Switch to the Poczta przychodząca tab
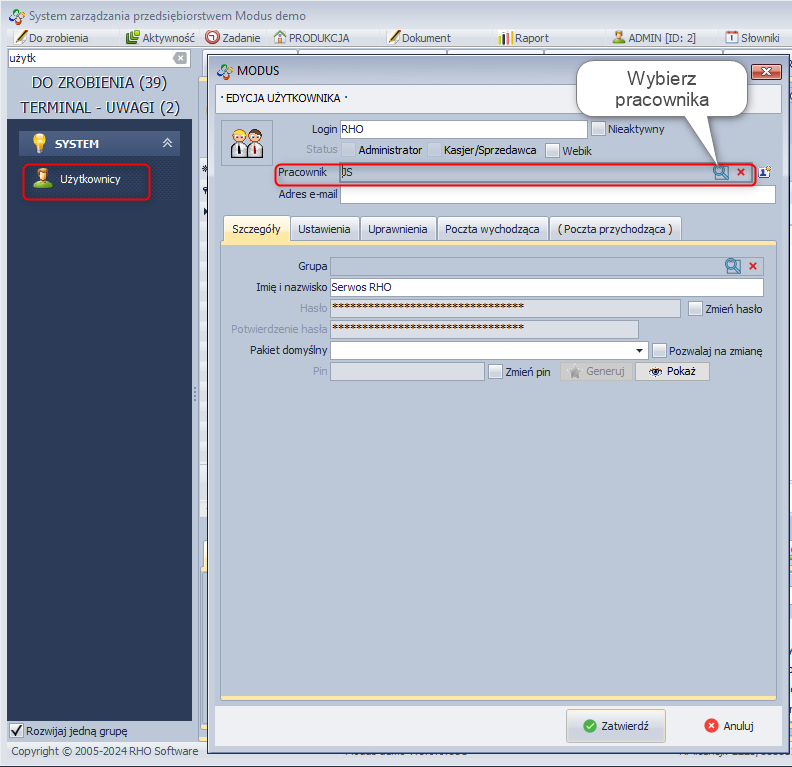792x767 pixels. point(615,229)
